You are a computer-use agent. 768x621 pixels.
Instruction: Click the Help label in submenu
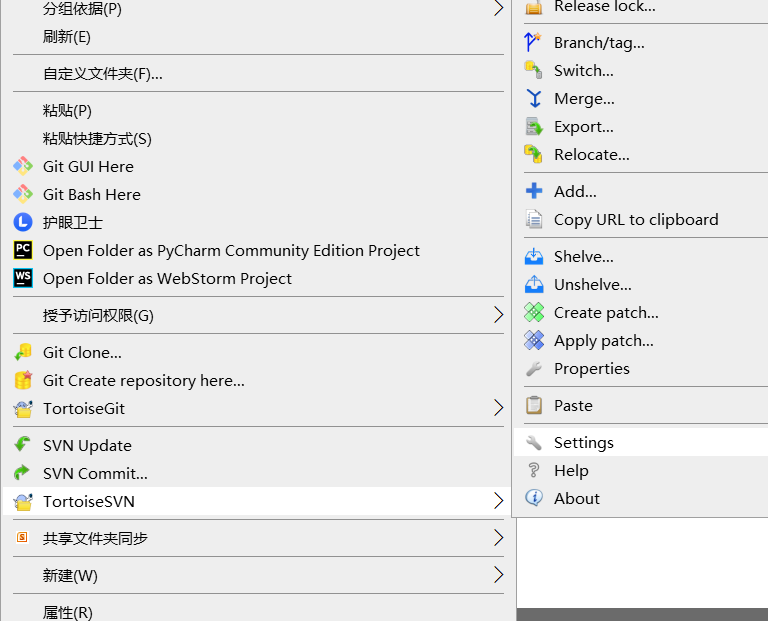pyautogui.click(x=571, y=471)
